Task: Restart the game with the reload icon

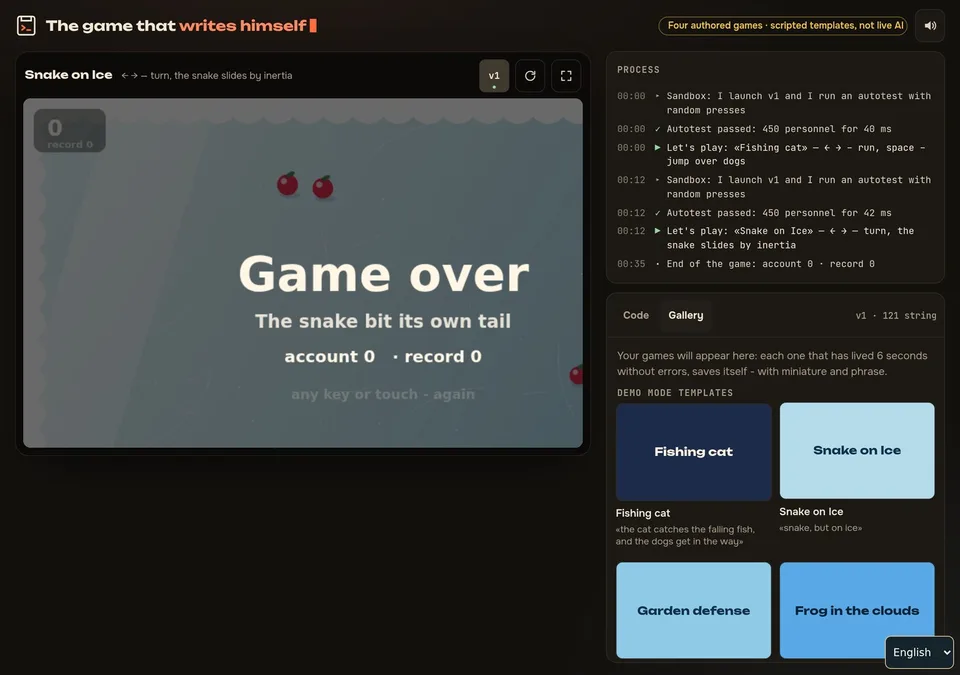Action: [530, 76]
